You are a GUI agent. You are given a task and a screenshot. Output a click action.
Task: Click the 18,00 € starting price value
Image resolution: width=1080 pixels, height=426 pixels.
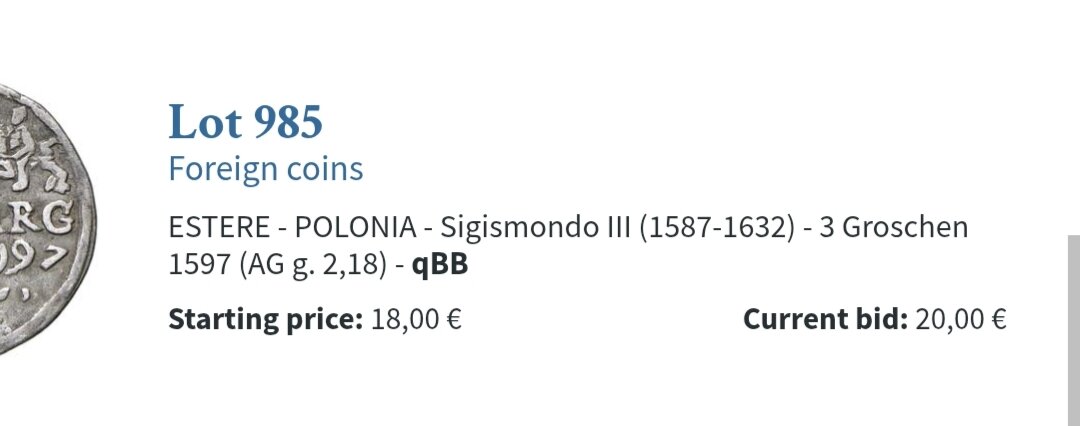click(x=416, y=320)
